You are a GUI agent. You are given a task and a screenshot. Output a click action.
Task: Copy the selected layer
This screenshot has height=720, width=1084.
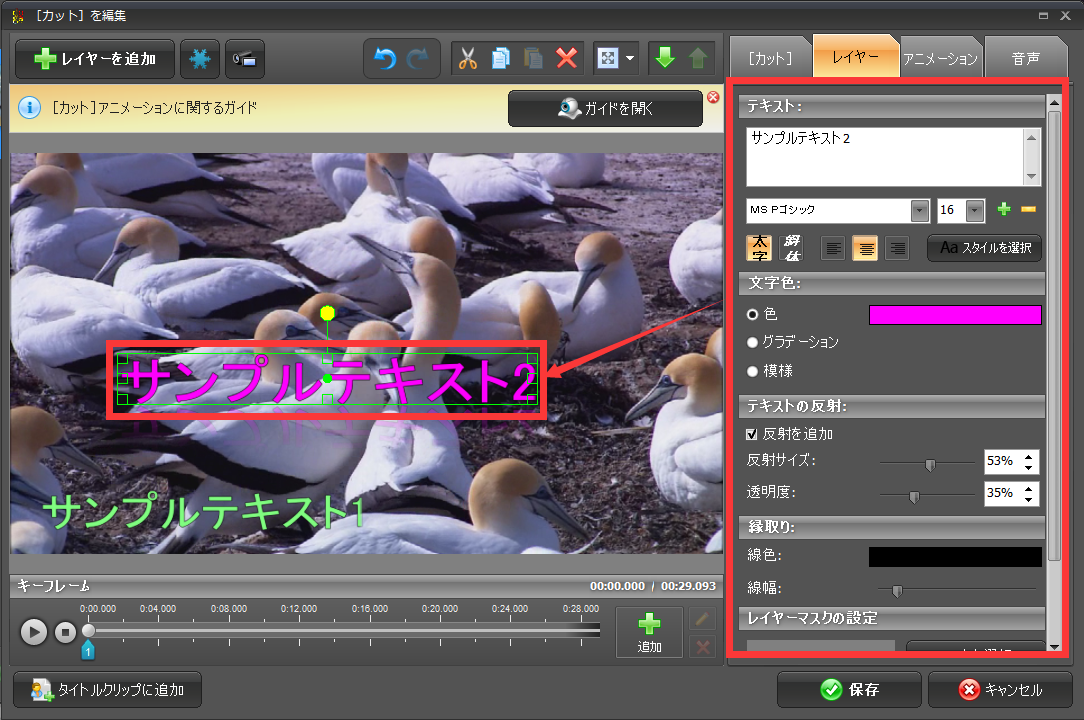pyautogui.click(x=501, y=57)
